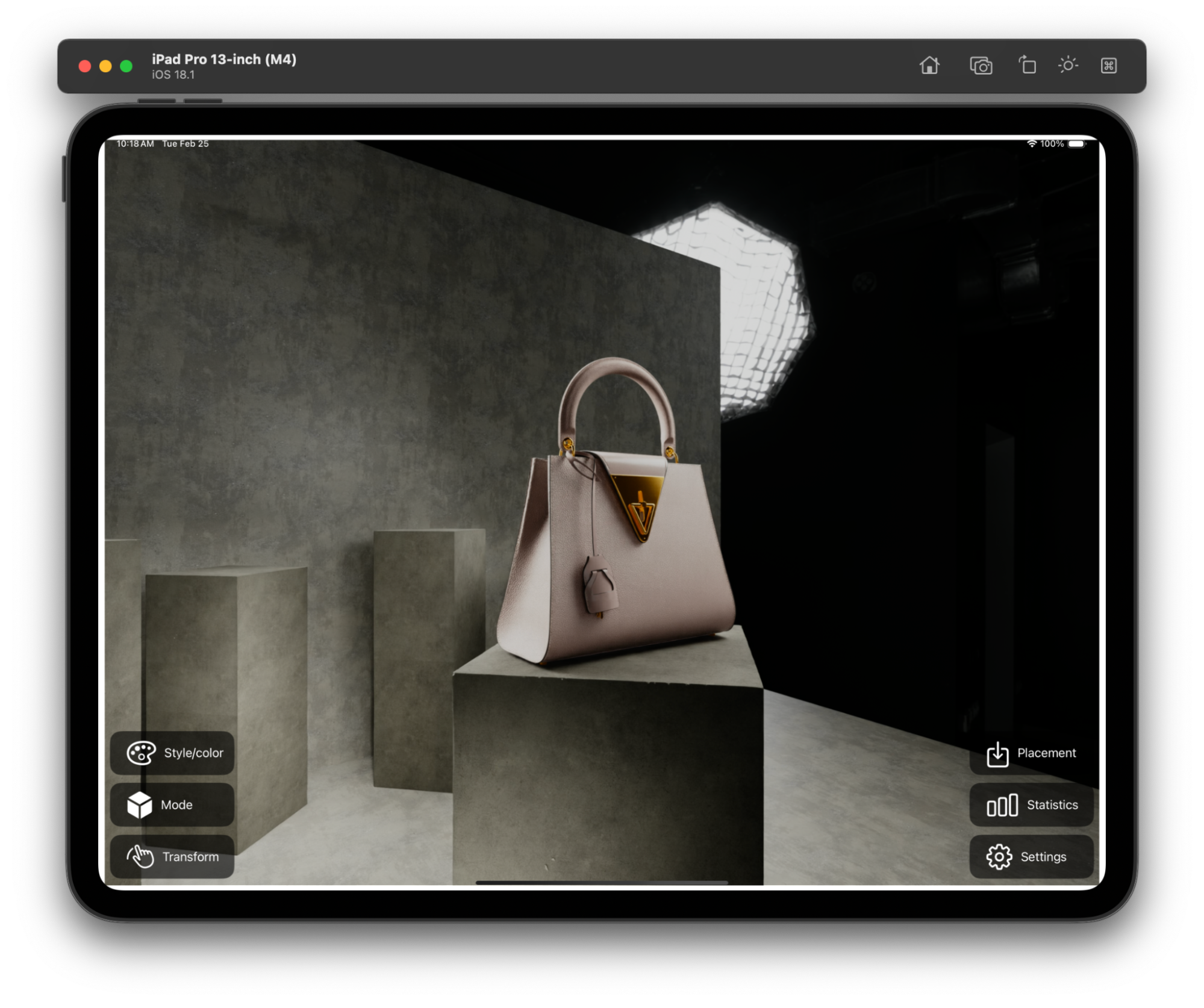Screen dimensions: 1204x1008
Task: Click the handbag 3D model
Action: [617, 512]
